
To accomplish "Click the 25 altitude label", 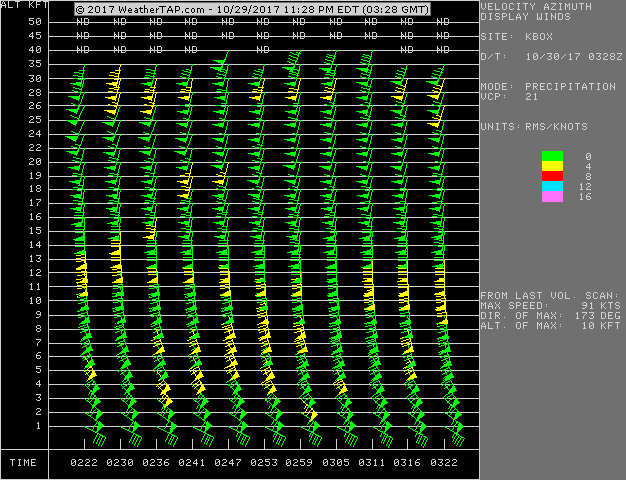I will pyautogui.click(x=35, y=120).
